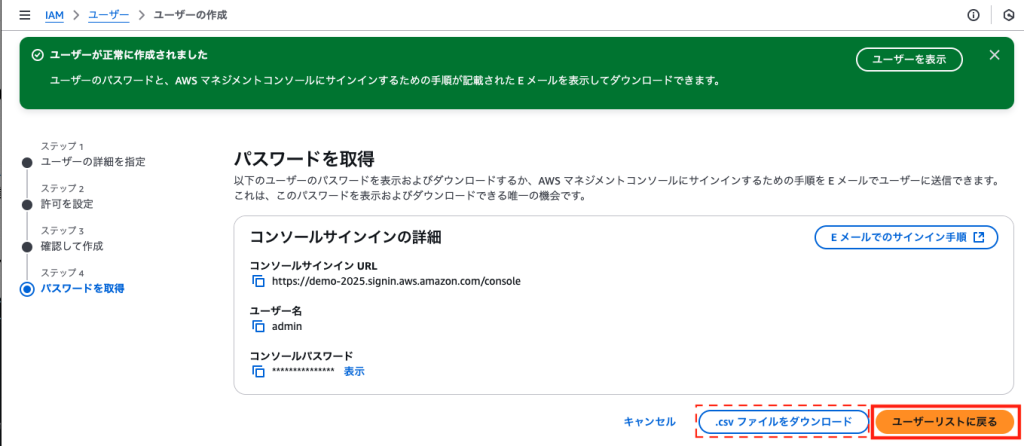Select step 3 確認して作成
The height and width of the screenshot is (446, 1024).
pyautogui.click(x=72, y=246)
